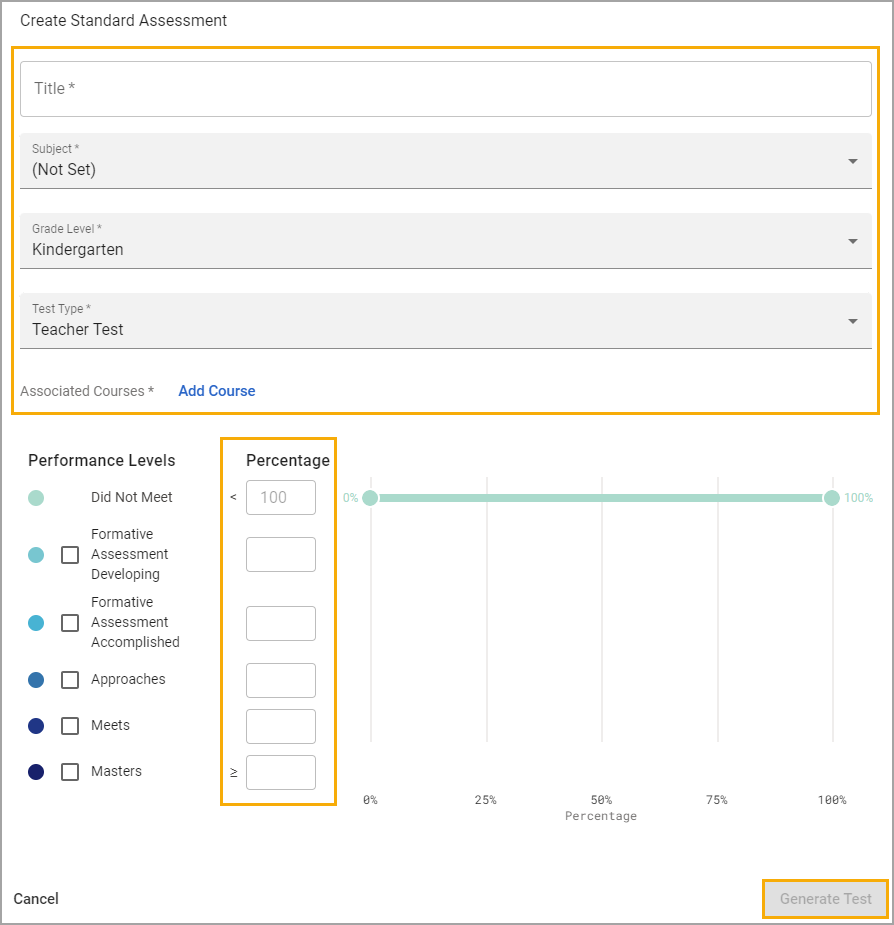The width and height of the screenshot is (894, 925).
Task: Click the Did Not Meet color dot
Action: (36, 498)
